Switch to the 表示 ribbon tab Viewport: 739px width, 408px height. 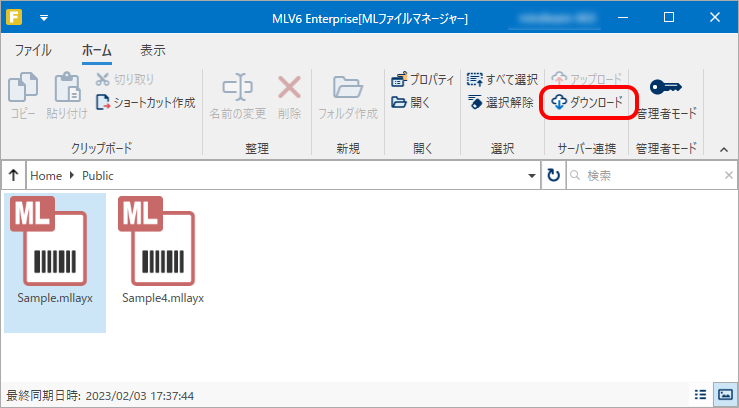tap(153, 50)
